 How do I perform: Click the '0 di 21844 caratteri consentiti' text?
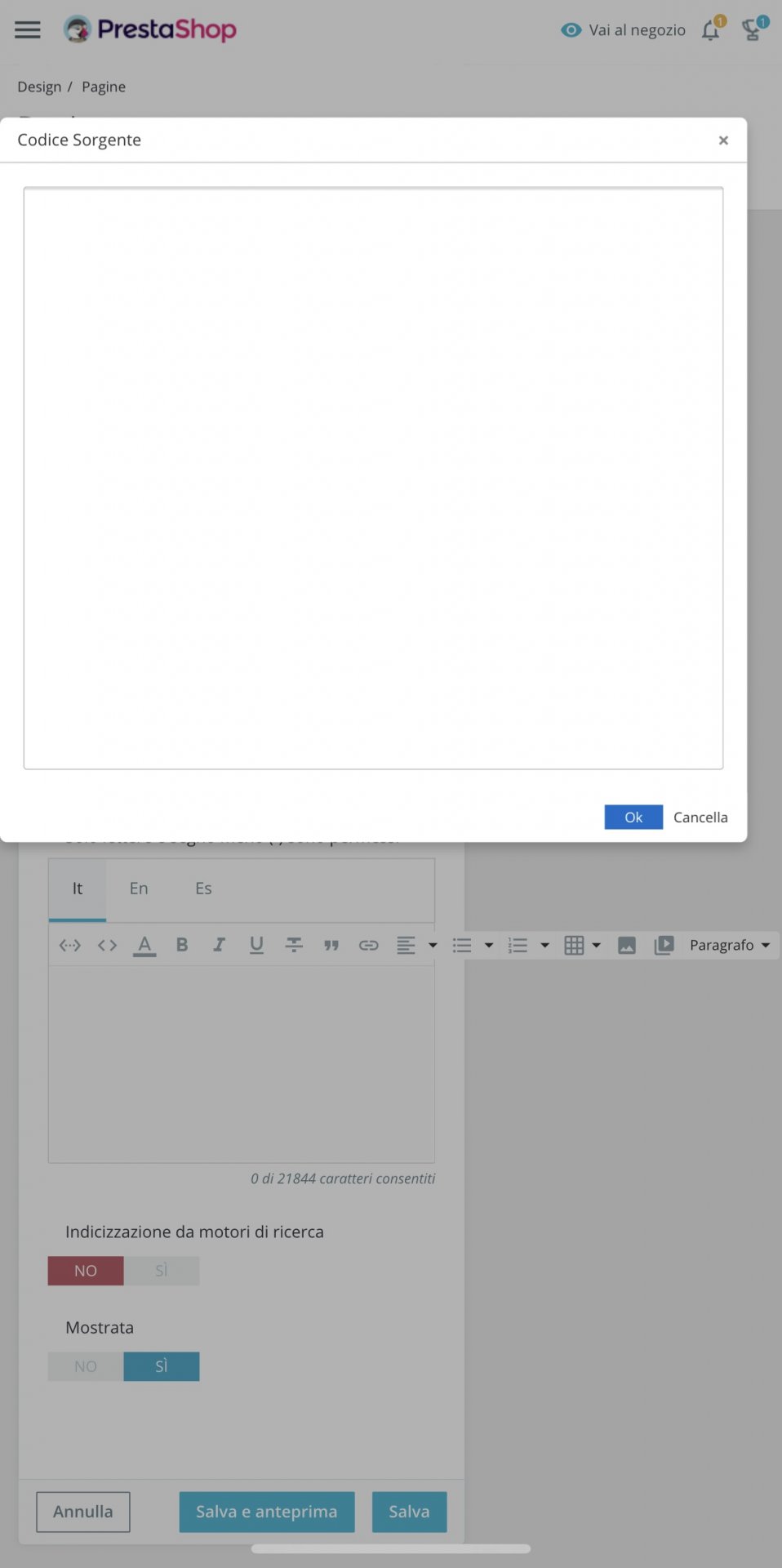(343, 1178)
